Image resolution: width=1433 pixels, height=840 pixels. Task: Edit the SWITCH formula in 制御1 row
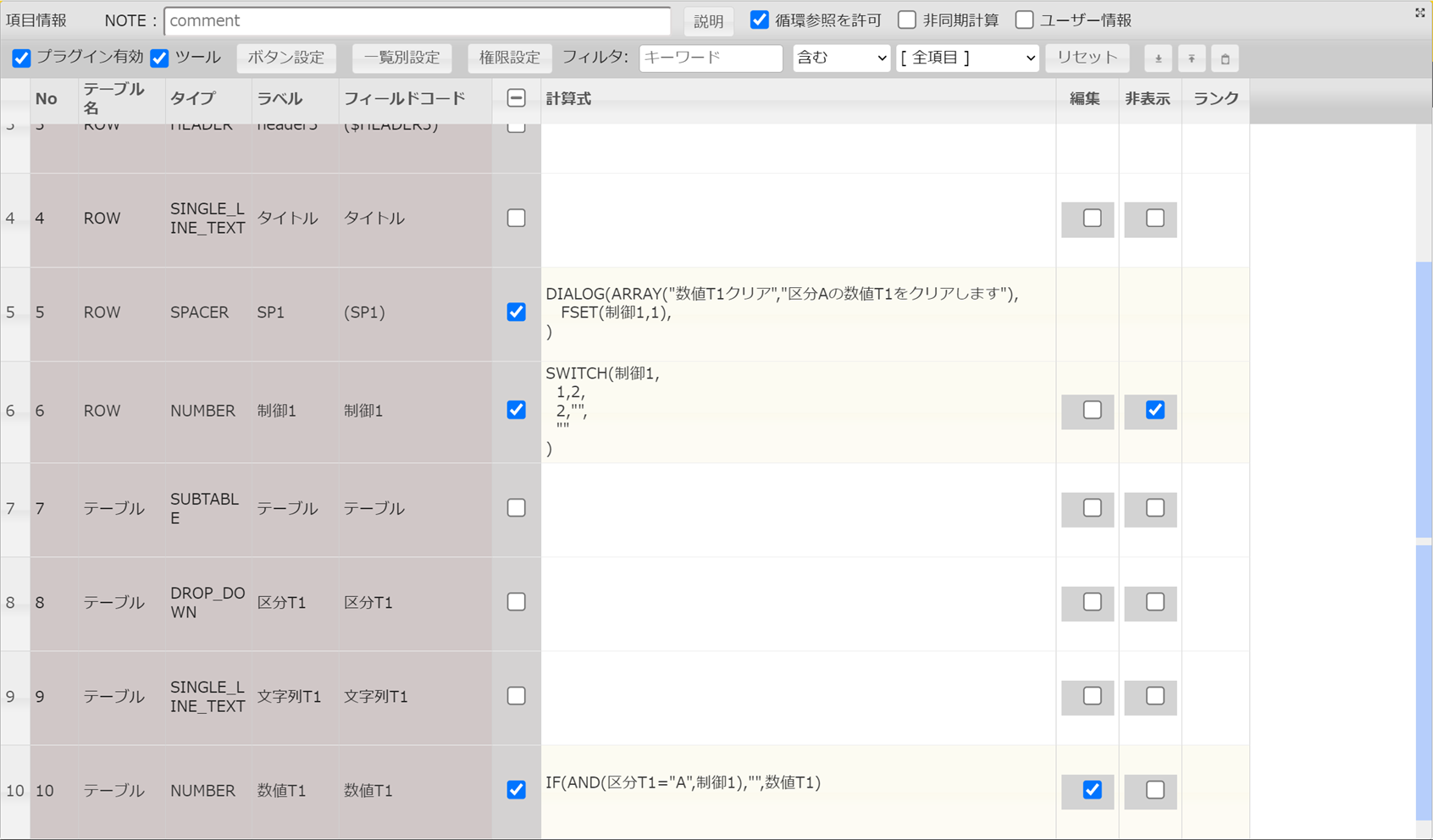click(798, 412)
